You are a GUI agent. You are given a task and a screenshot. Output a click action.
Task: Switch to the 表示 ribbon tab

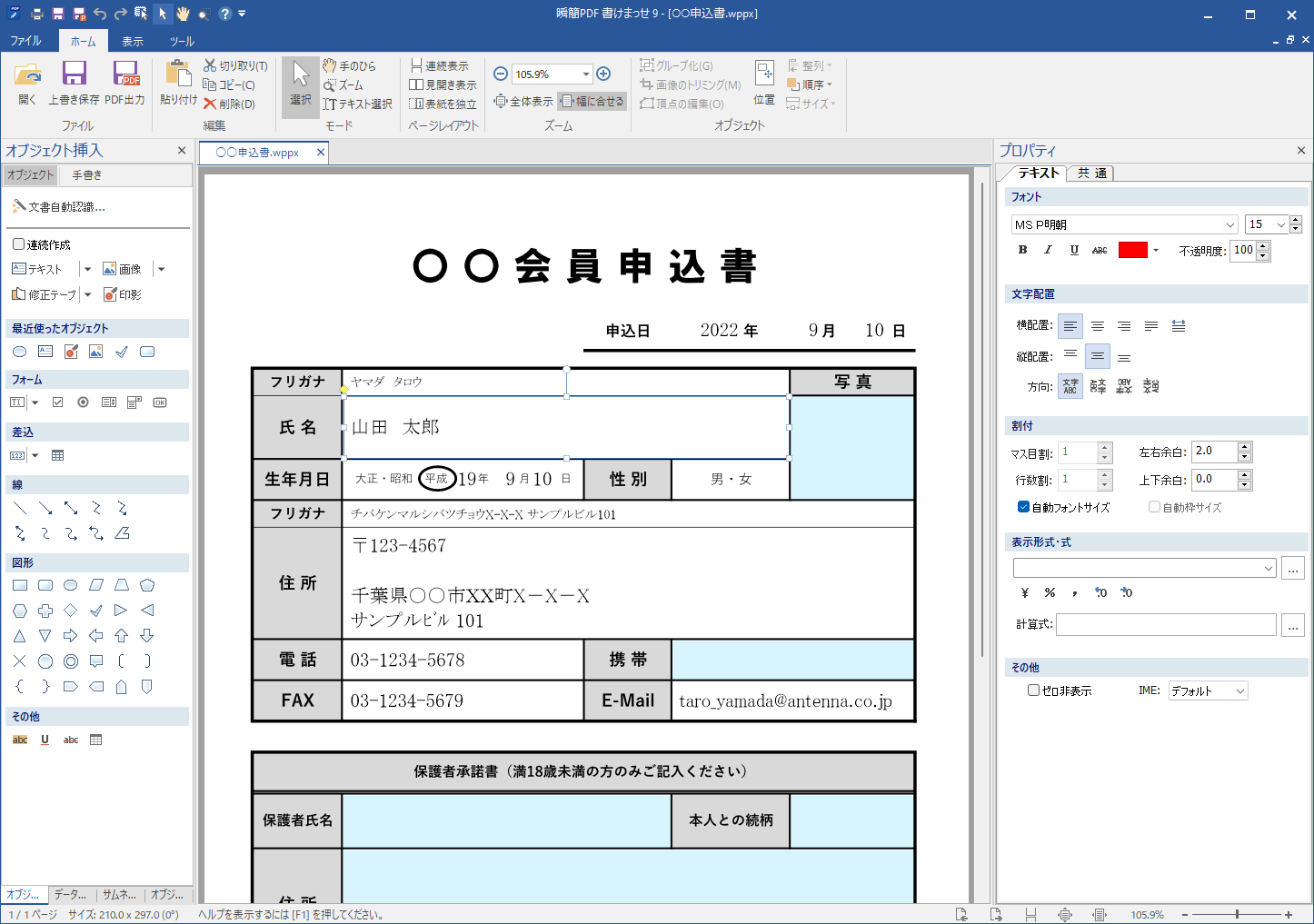click(133, 41)
